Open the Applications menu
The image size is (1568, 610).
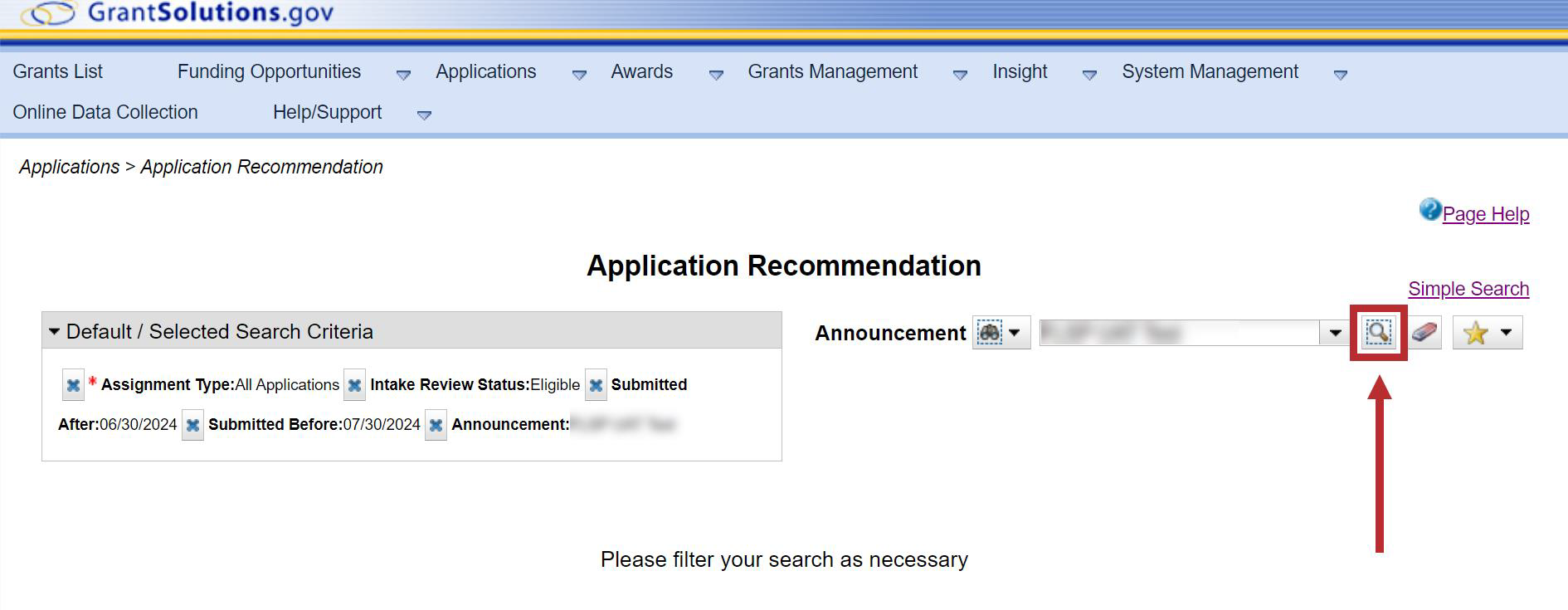(x=485, y=72)
